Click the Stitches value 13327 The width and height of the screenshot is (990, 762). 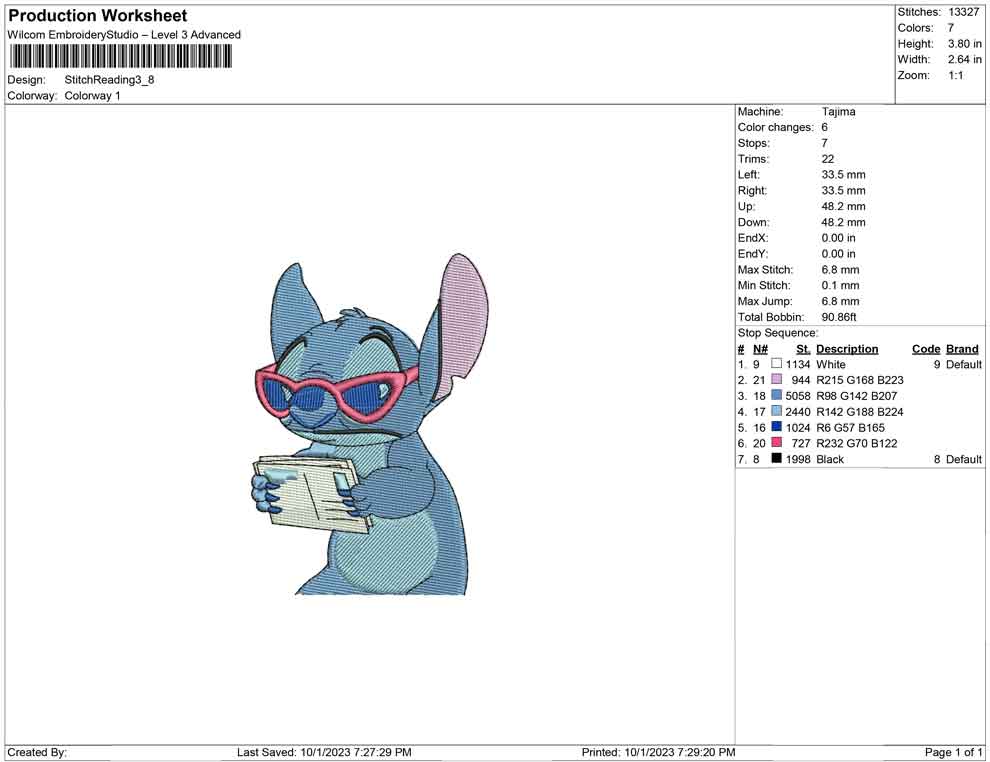coord(963,12)
